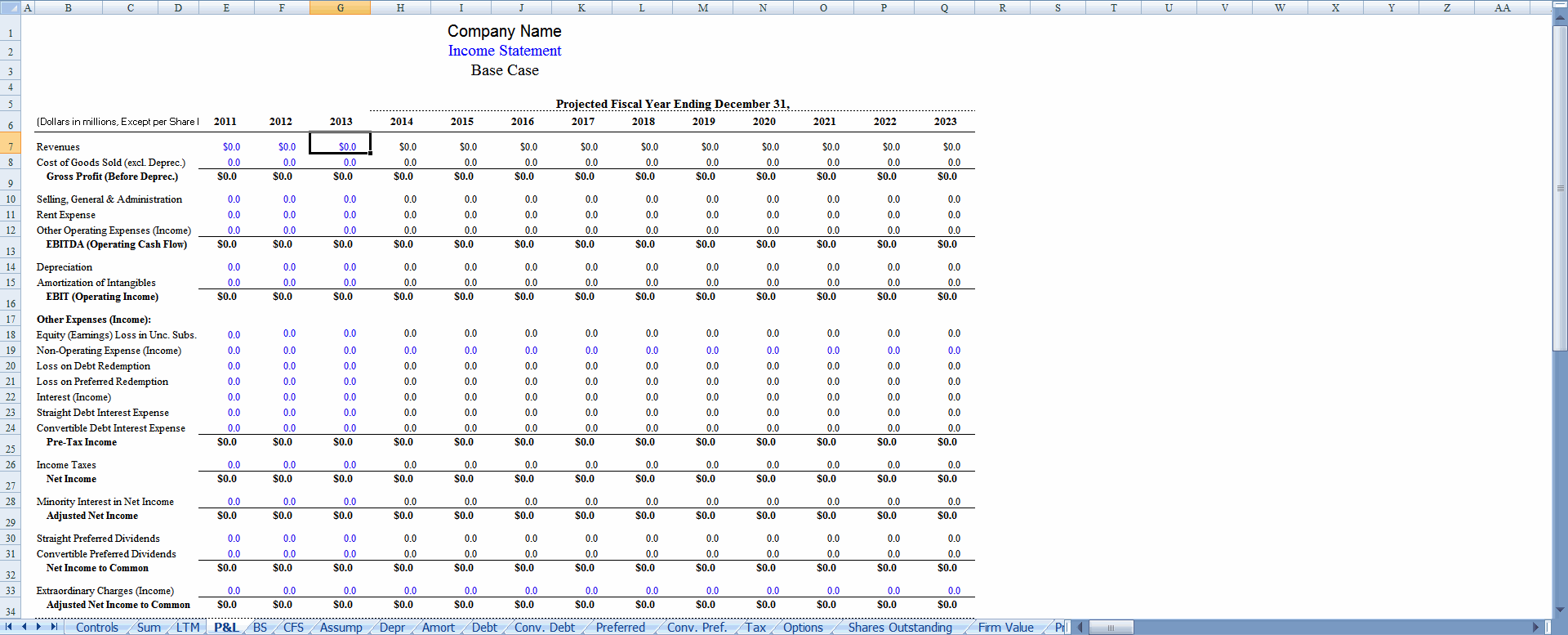Click the Rent Expense row label
The image size is (1568, 635).
[66, 215]
